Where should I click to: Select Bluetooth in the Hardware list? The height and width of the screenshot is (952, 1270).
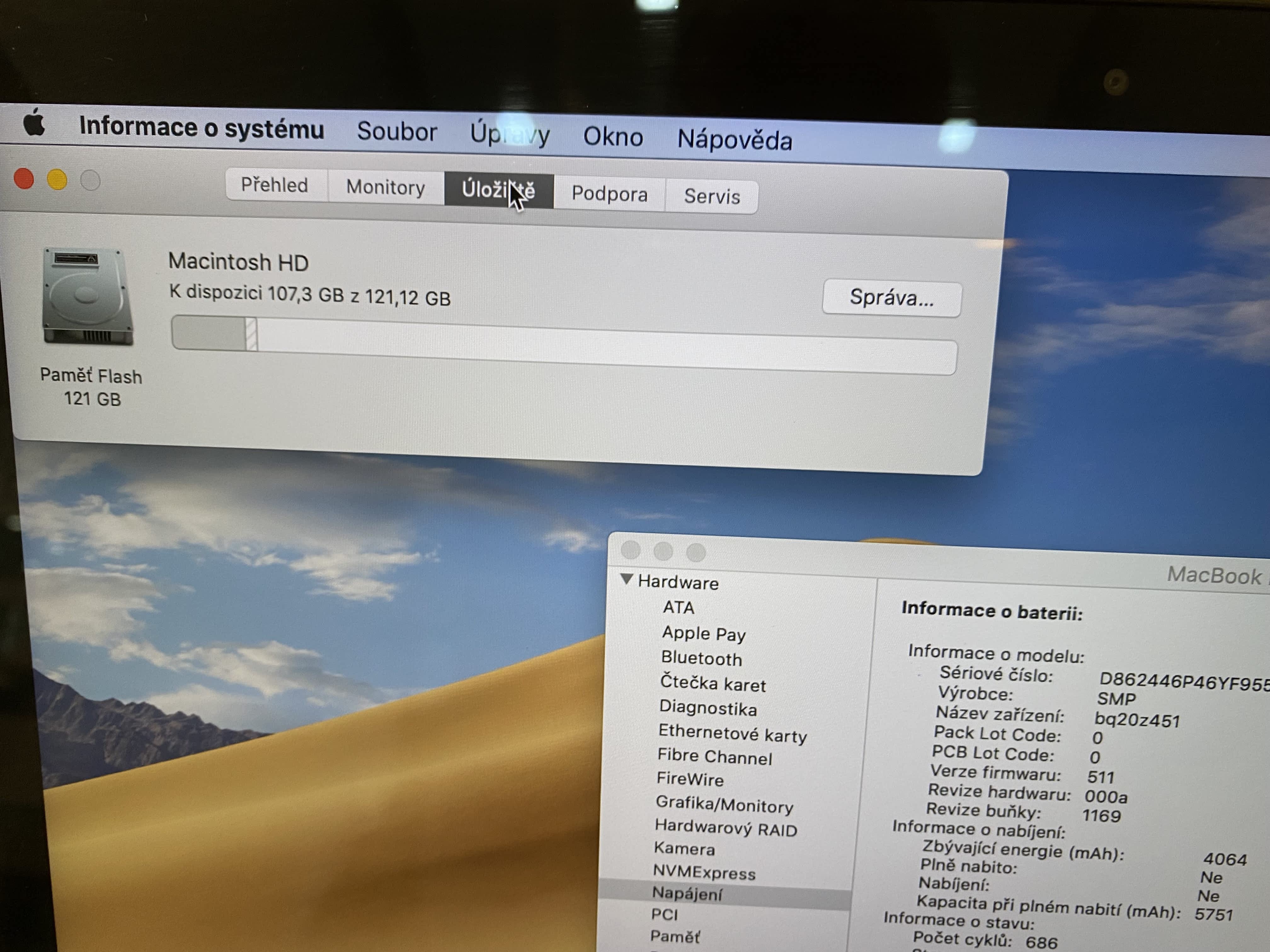click(x=701, y=658)
